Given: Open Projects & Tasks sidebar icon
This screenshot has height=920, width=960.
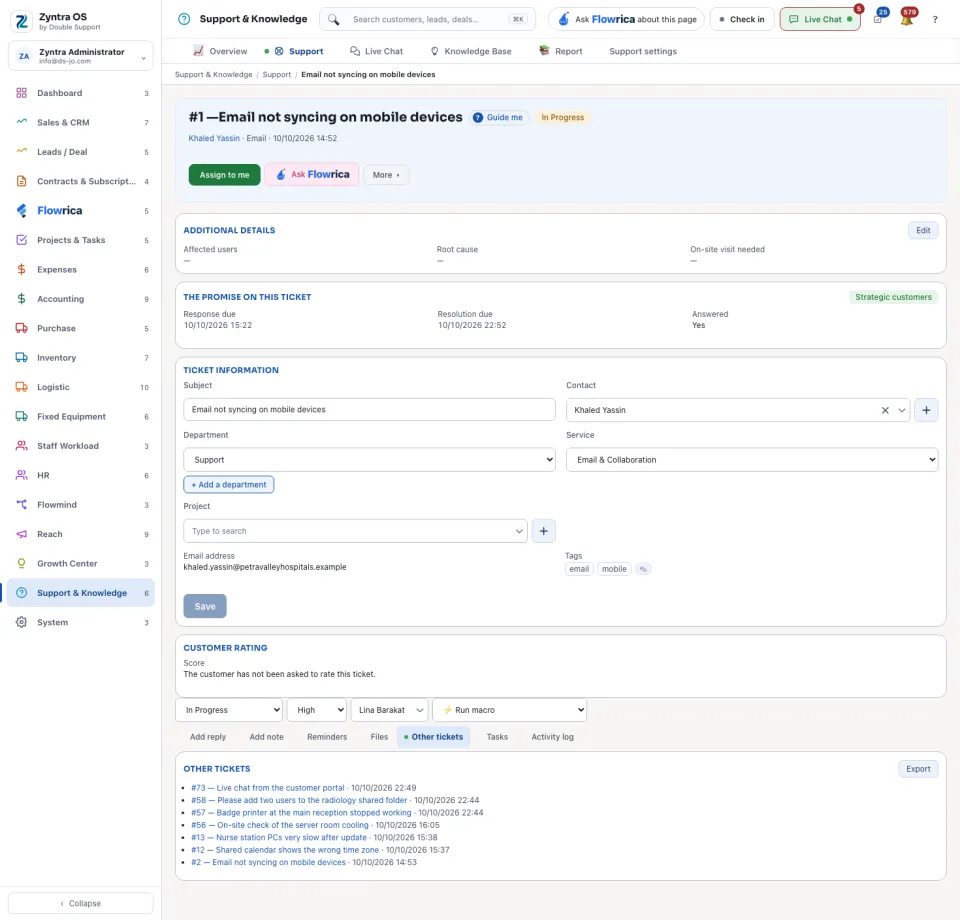Looking at the screenshot, I should 21,240.
